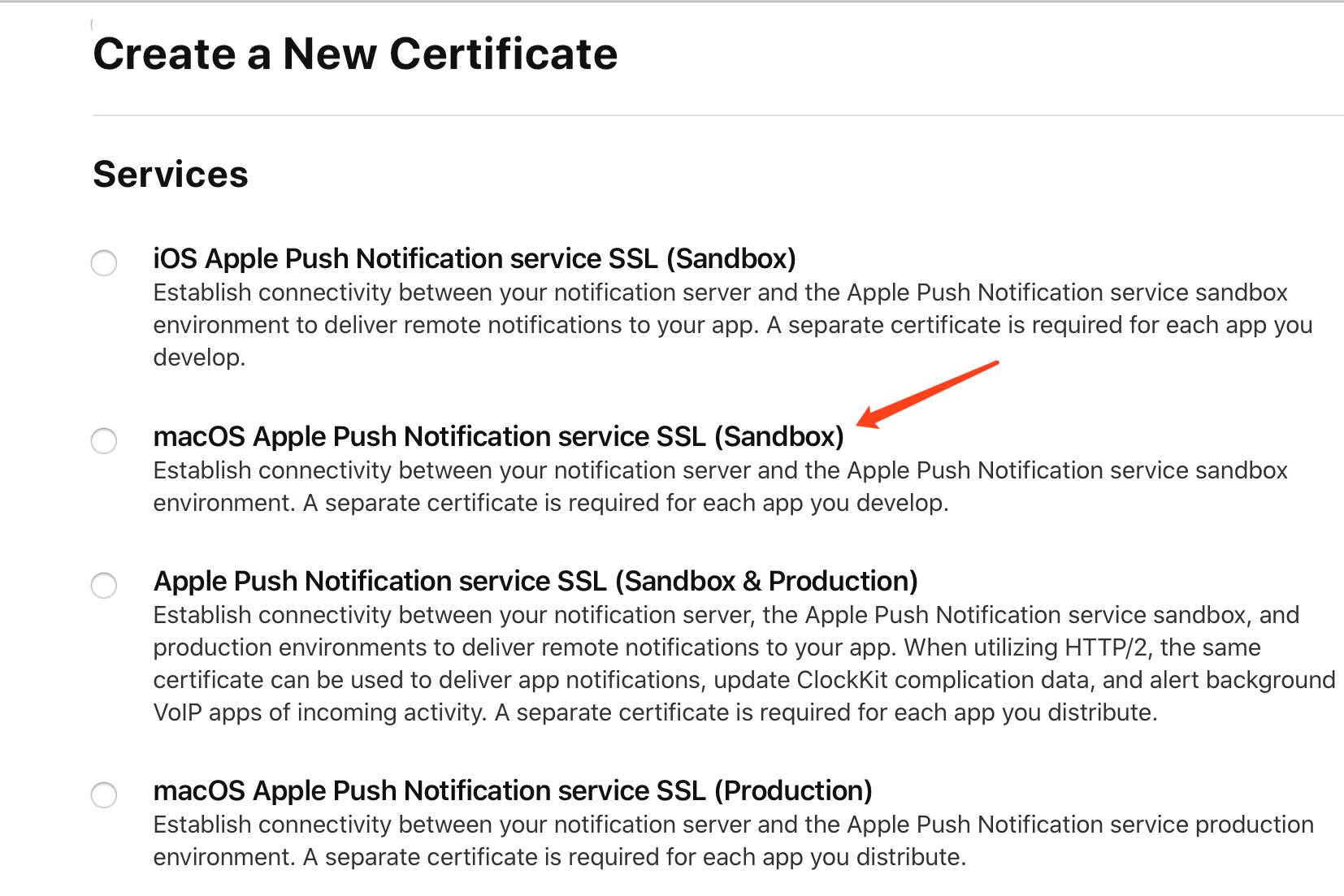Click the Apple Push Notification service SSL (Sandbox & Production) title
The height and width of the screenshot is (896, 1344).
(x=535, y=581)
